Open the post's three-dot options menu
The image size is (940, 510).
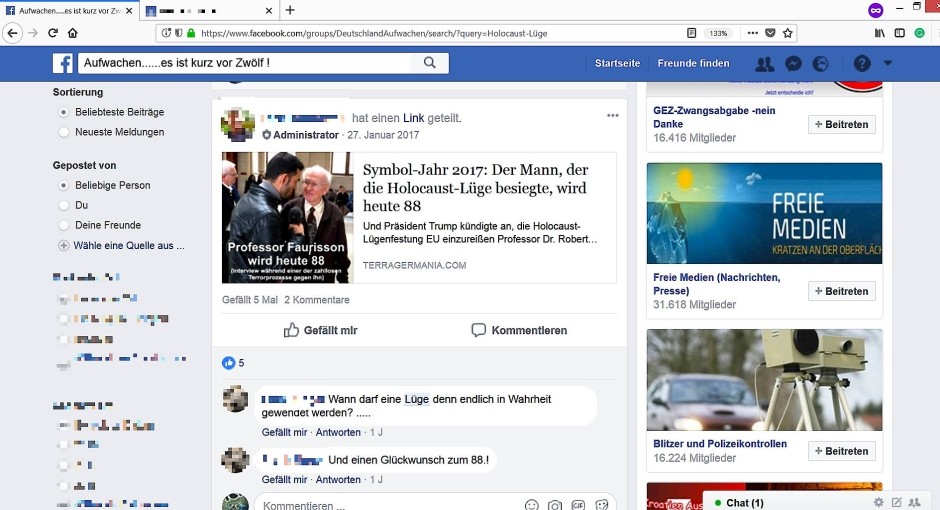[x=613, y=116]
